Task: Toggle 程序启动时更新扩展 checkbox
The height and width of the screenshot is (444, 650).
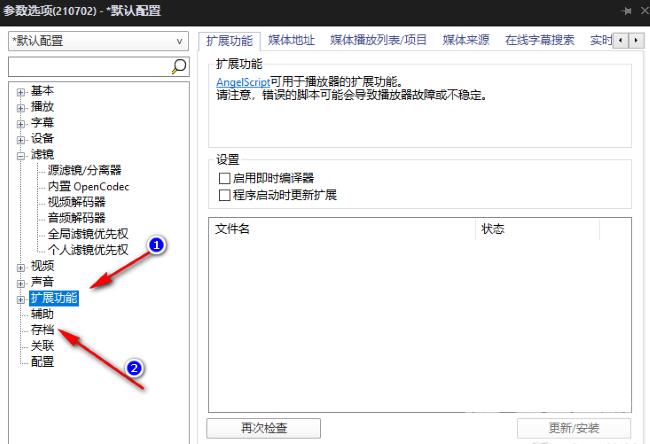Action: (x=224, y=194)
